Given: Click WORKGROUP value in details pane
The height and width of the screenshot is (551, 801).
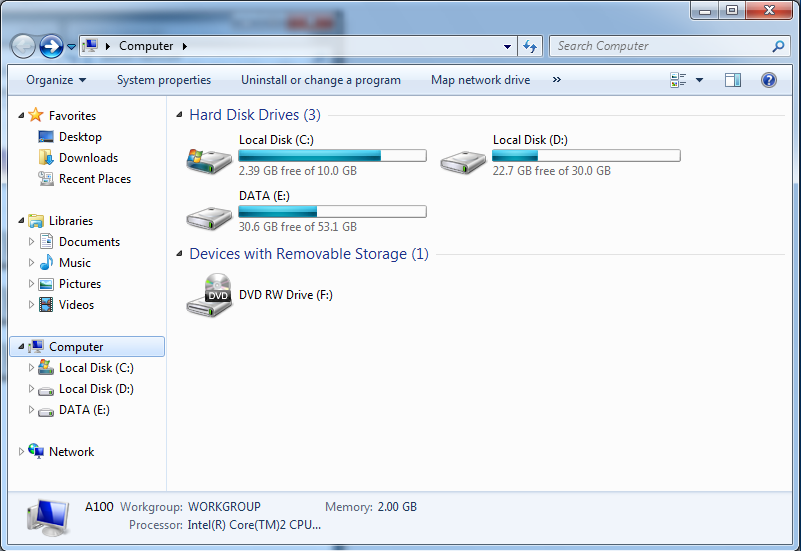Looking at the screenshot, I should coord(224,507).
